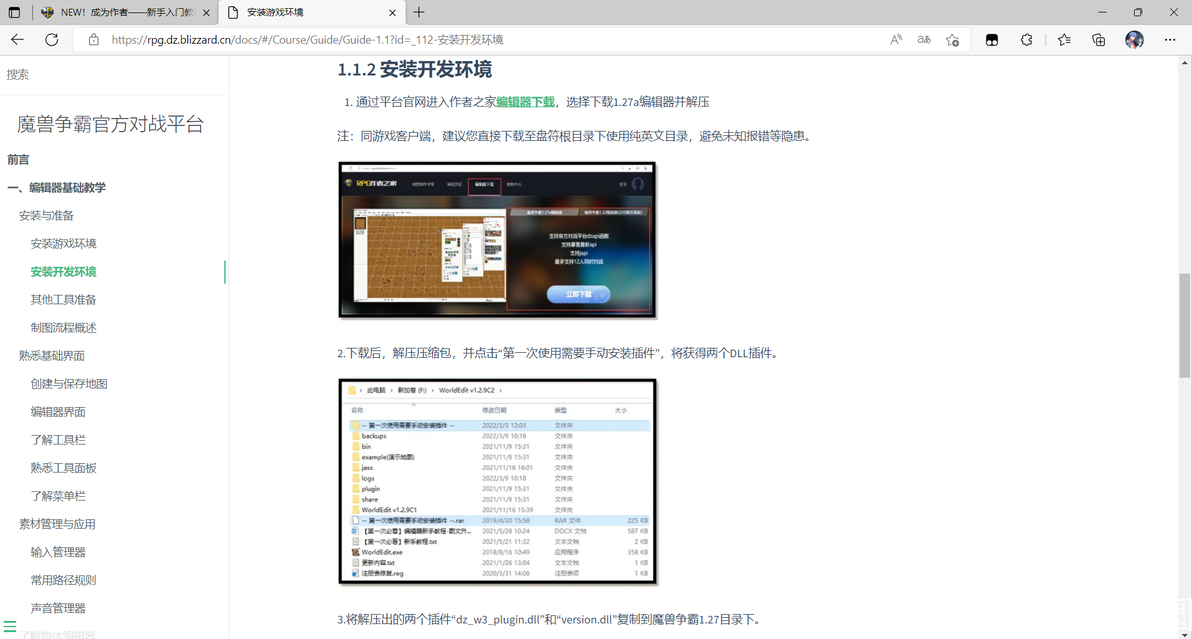
Task: Switch to the NEW! 成为作者 tab
Action: point(125,12)
